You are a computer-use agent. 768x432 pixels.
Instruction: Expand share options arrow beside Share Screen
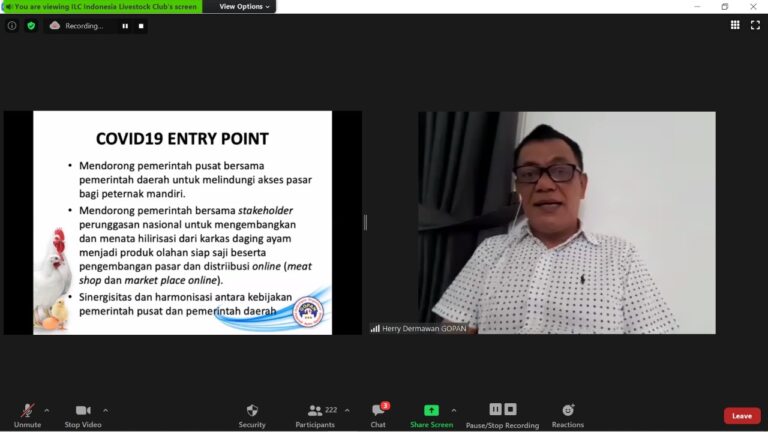click(453, 410)
